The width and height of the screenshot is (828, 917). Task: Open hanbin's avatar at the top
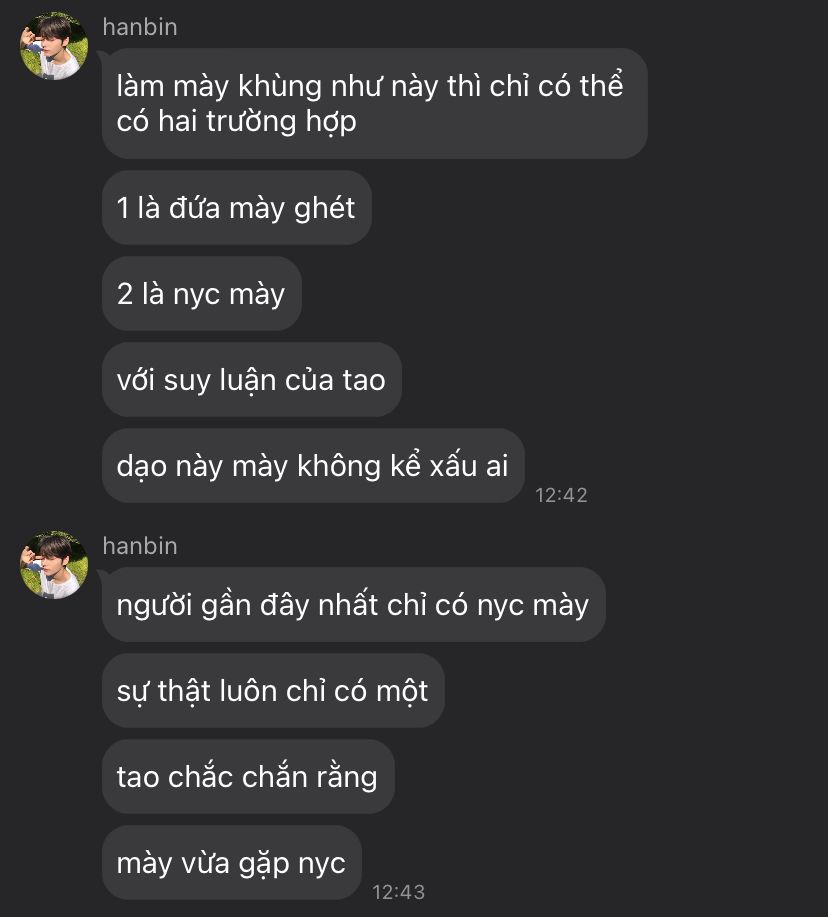pyautogui.click(x=54, y=46)
